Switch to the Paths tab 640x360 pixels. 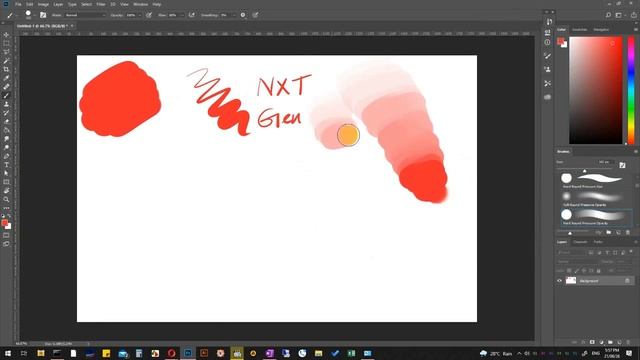click(598, 242)
